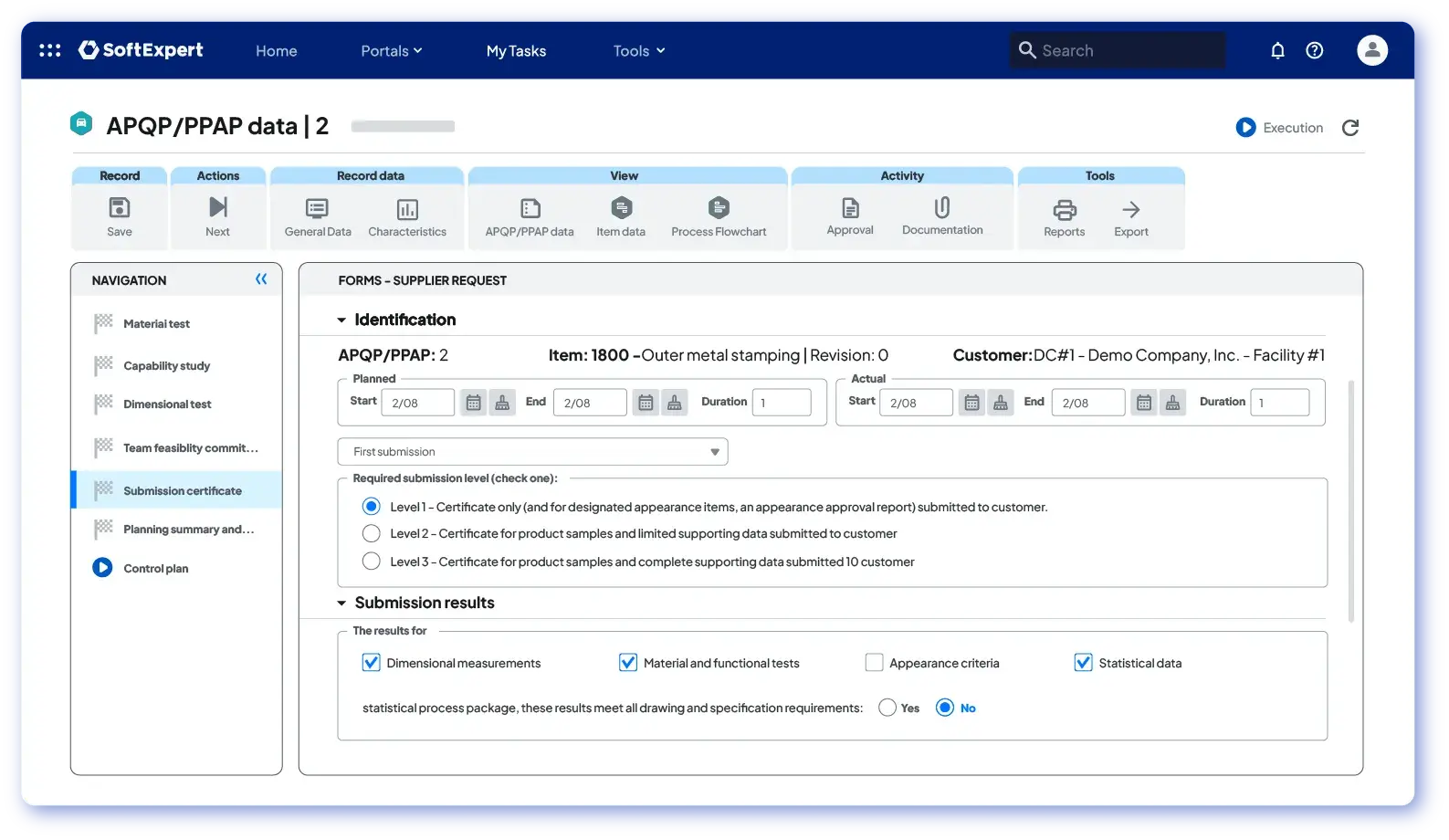Image resolution: width=1449 pixels, height=840 pixels.
Task: Select No for requirements met
Action: coord(945,708)
